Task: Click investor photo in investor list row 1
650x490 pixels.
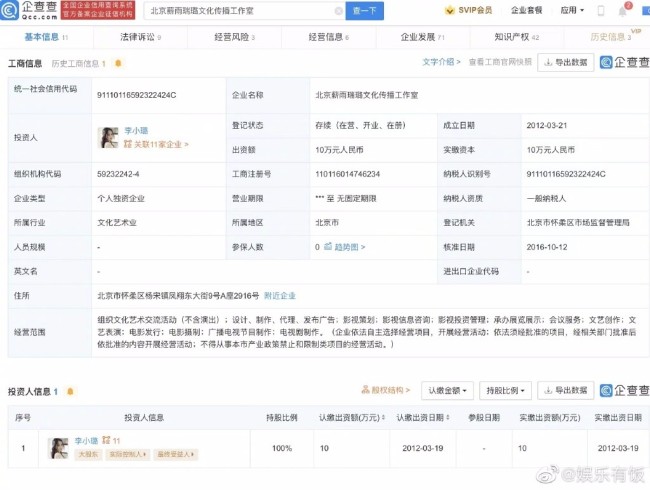Action: [x=58, y=448]
